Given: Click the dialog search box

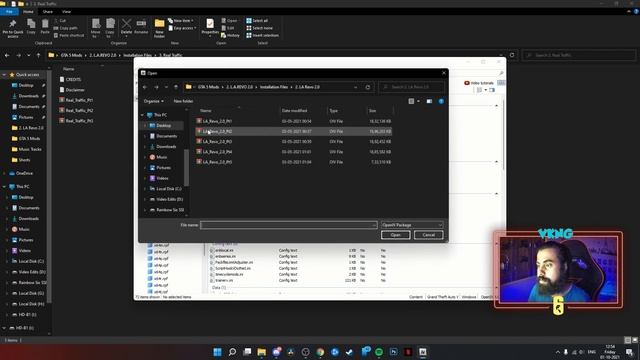Looking at the screenshot, I should [x=411, y=87].
